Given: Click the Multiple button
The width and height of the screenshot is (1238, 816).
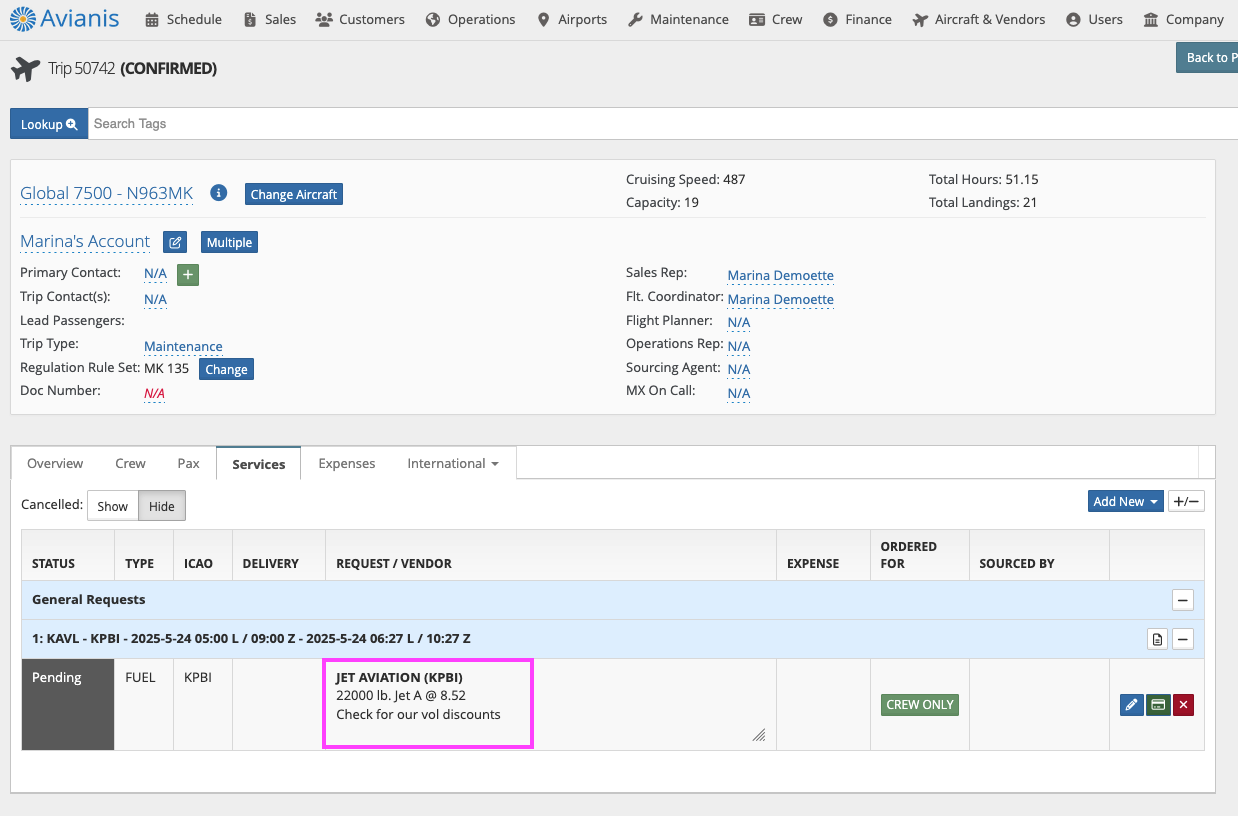Looking at the screenshot, I should click(x=229, y=242).
